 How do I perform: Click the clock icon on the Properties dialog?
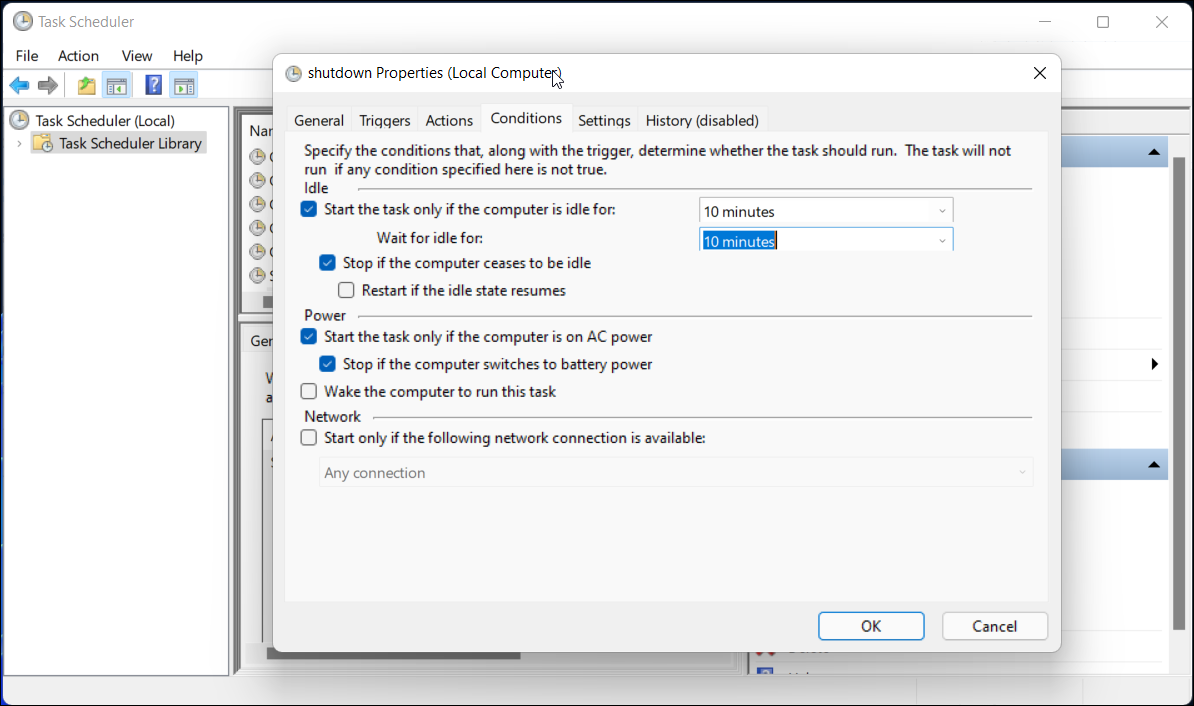[293, 73]
